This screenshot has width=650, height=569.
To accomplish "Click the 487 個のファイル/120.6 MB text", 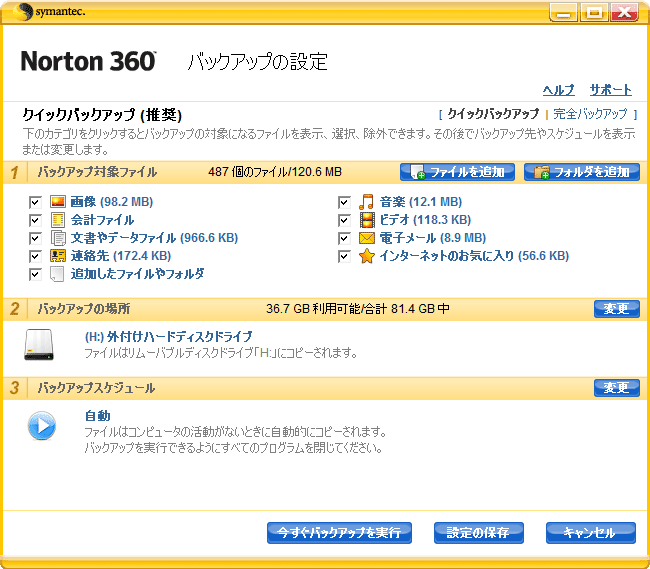I will 275,172.
